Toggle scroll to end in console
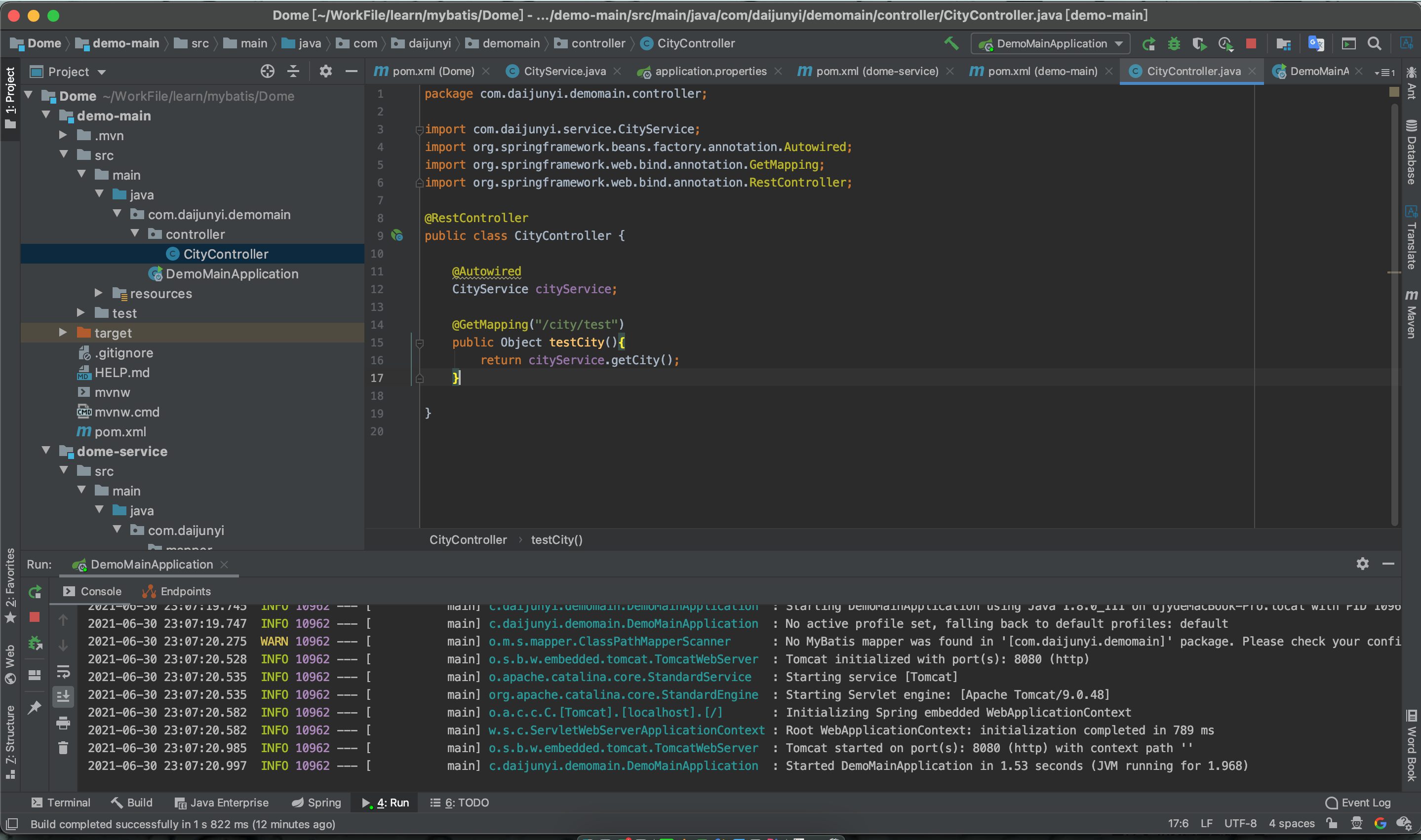 (63, 696)
